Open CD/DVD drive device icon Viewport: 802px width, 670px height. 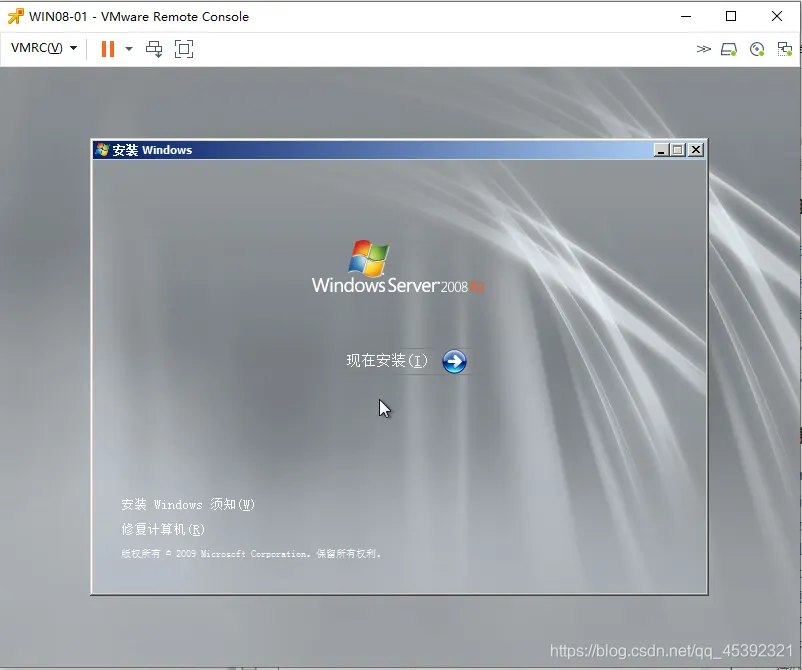(757, 49)
